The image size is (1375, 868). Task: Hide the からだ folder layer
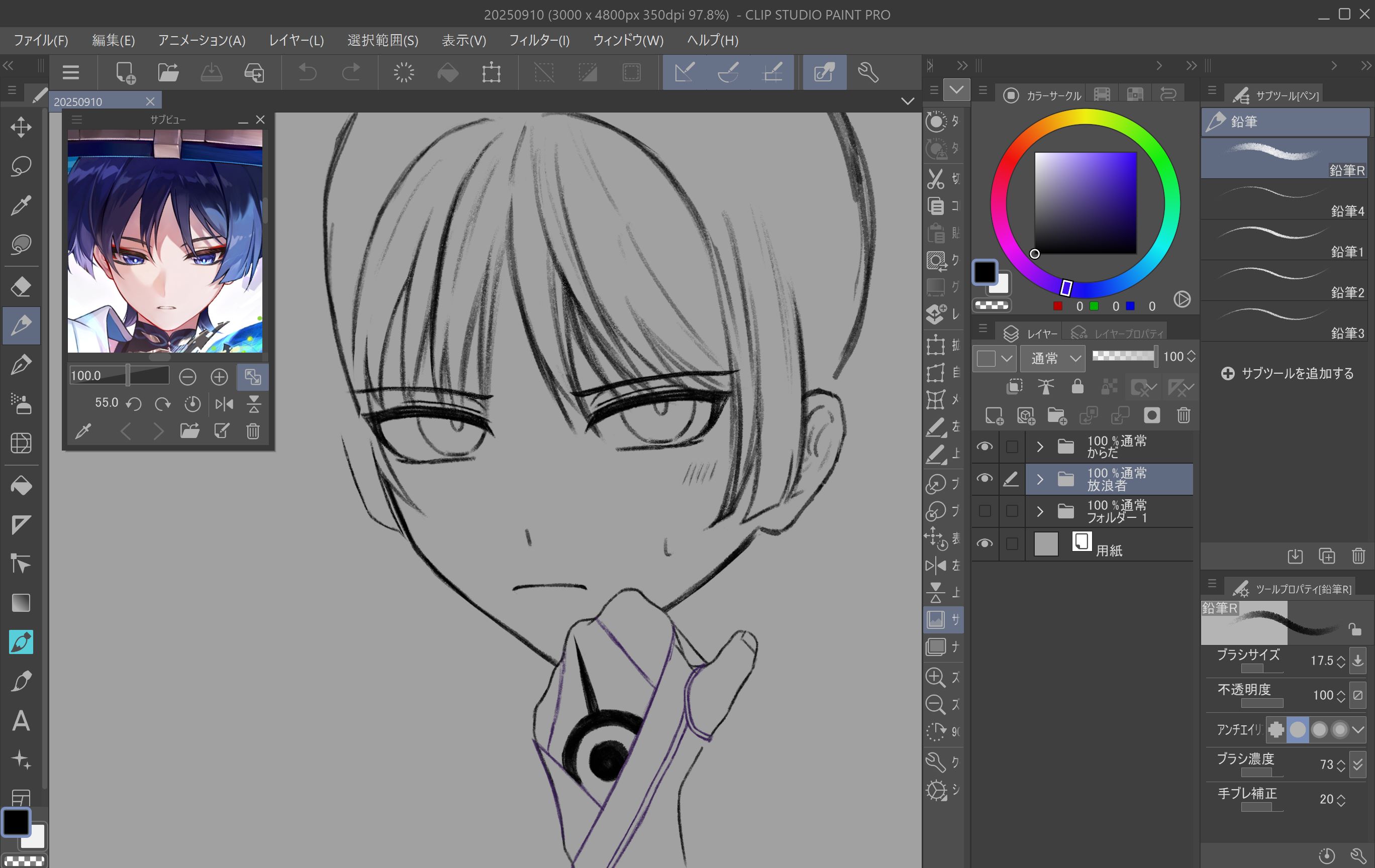pyautogui.click(x=985, y=447)
